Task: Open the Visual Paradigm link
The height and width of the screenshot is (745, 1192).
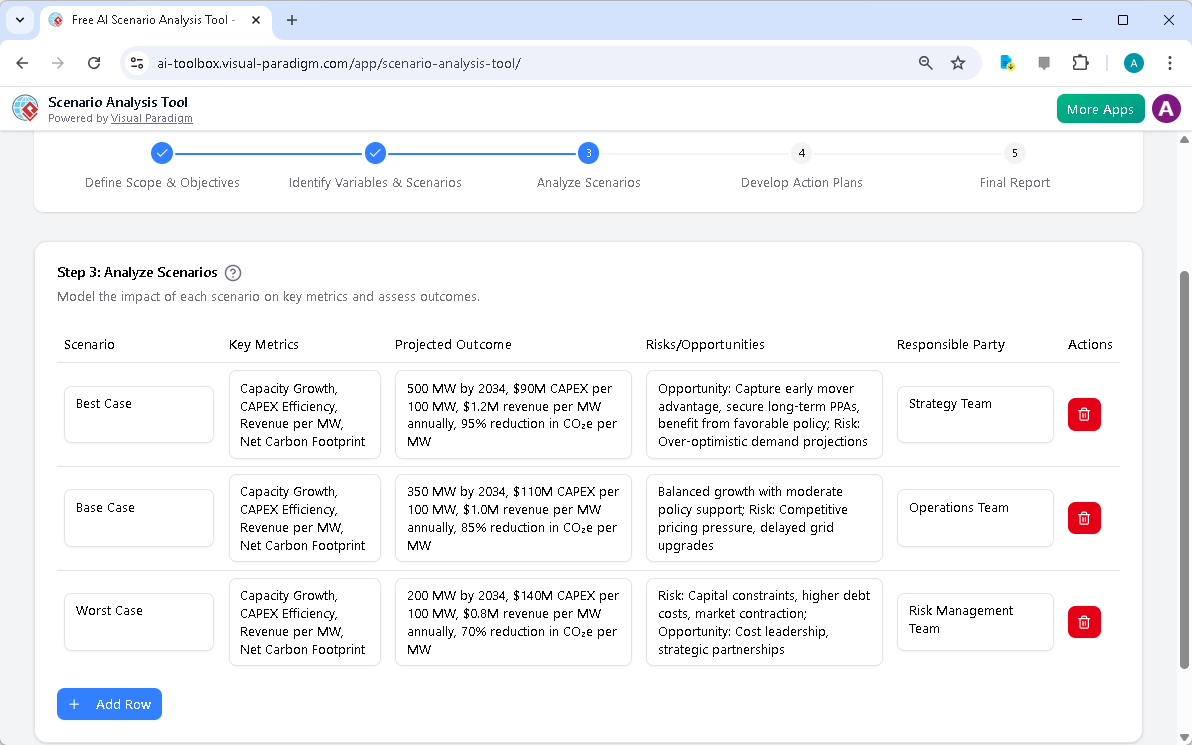Action: tap(151, 118)
